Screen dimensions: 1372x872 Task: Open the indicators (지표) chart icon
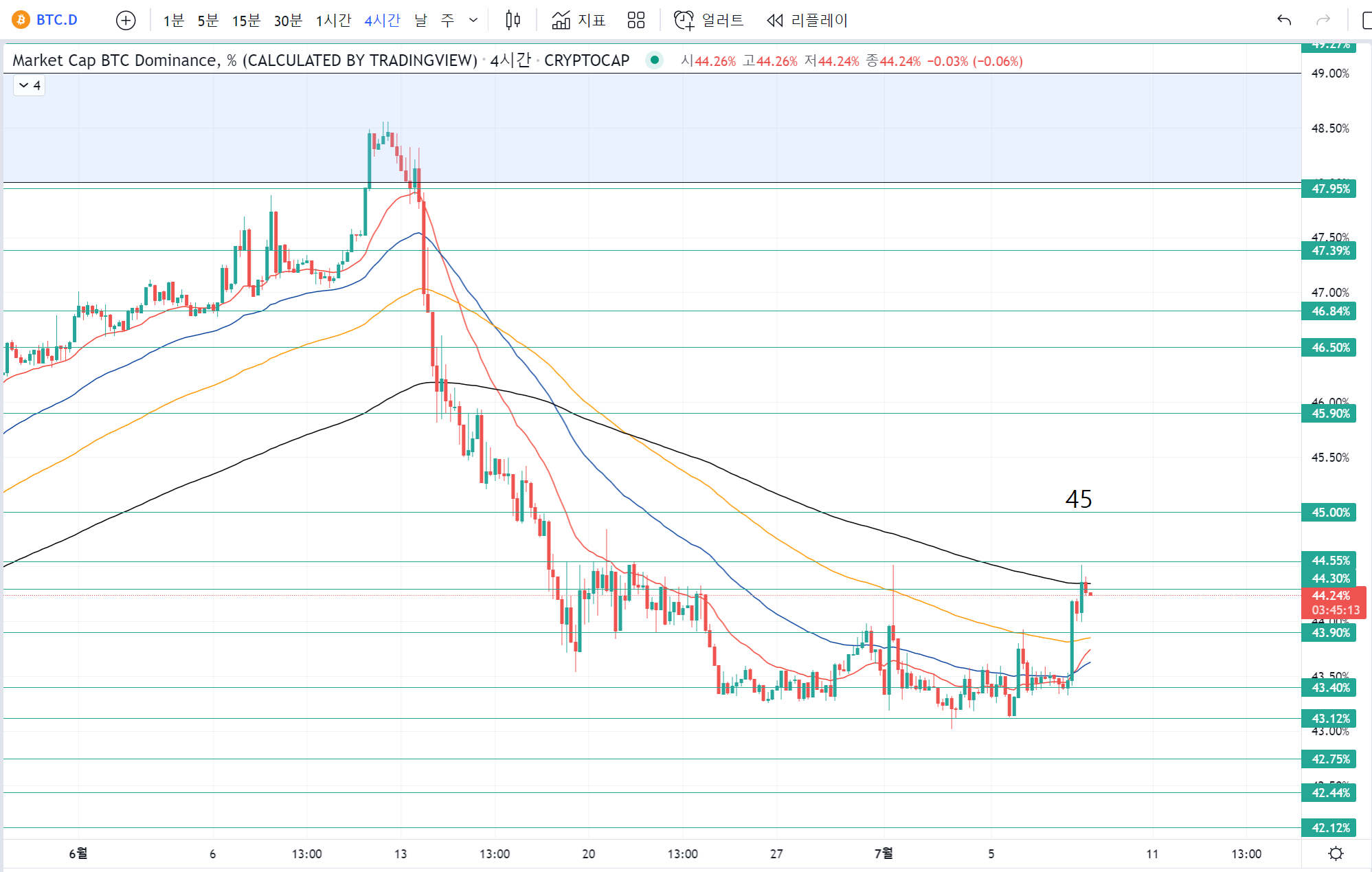coord(561,21)
